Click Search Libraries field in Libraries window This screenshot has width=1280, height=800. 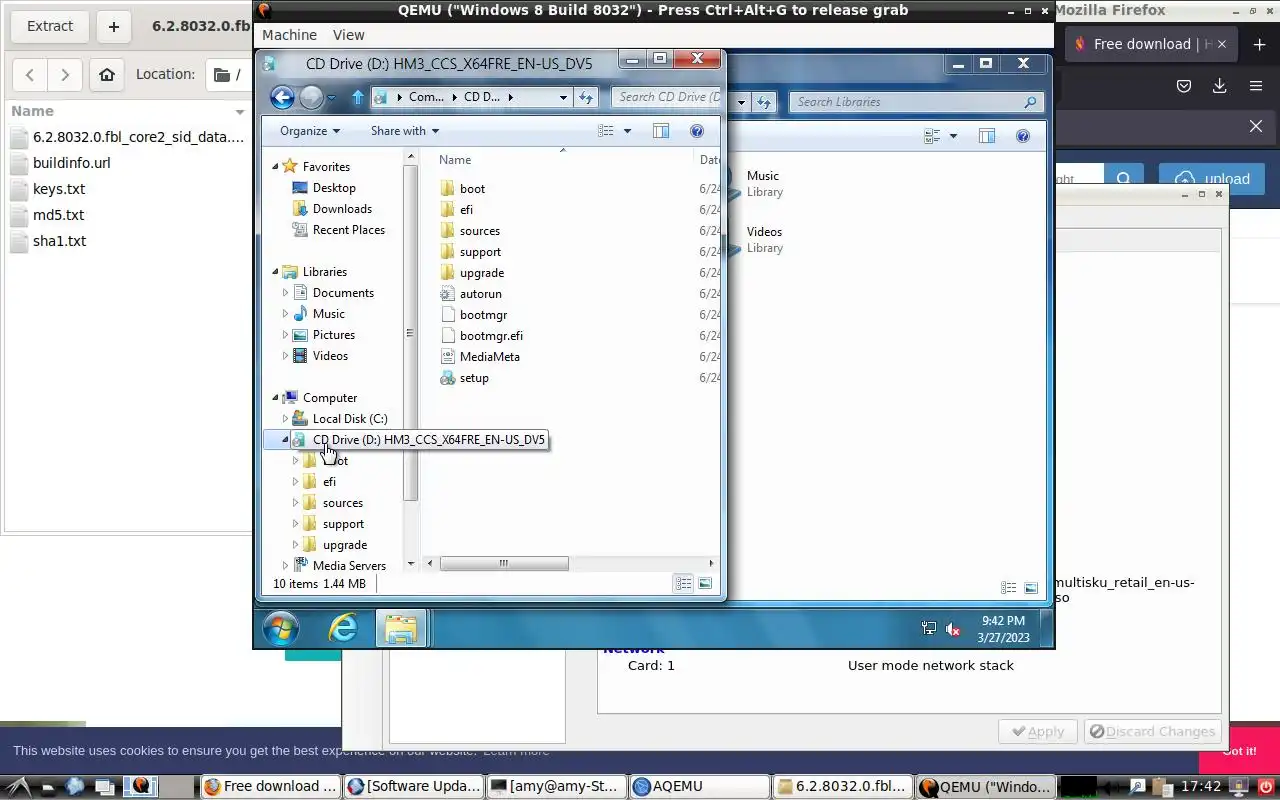[917, 102]
